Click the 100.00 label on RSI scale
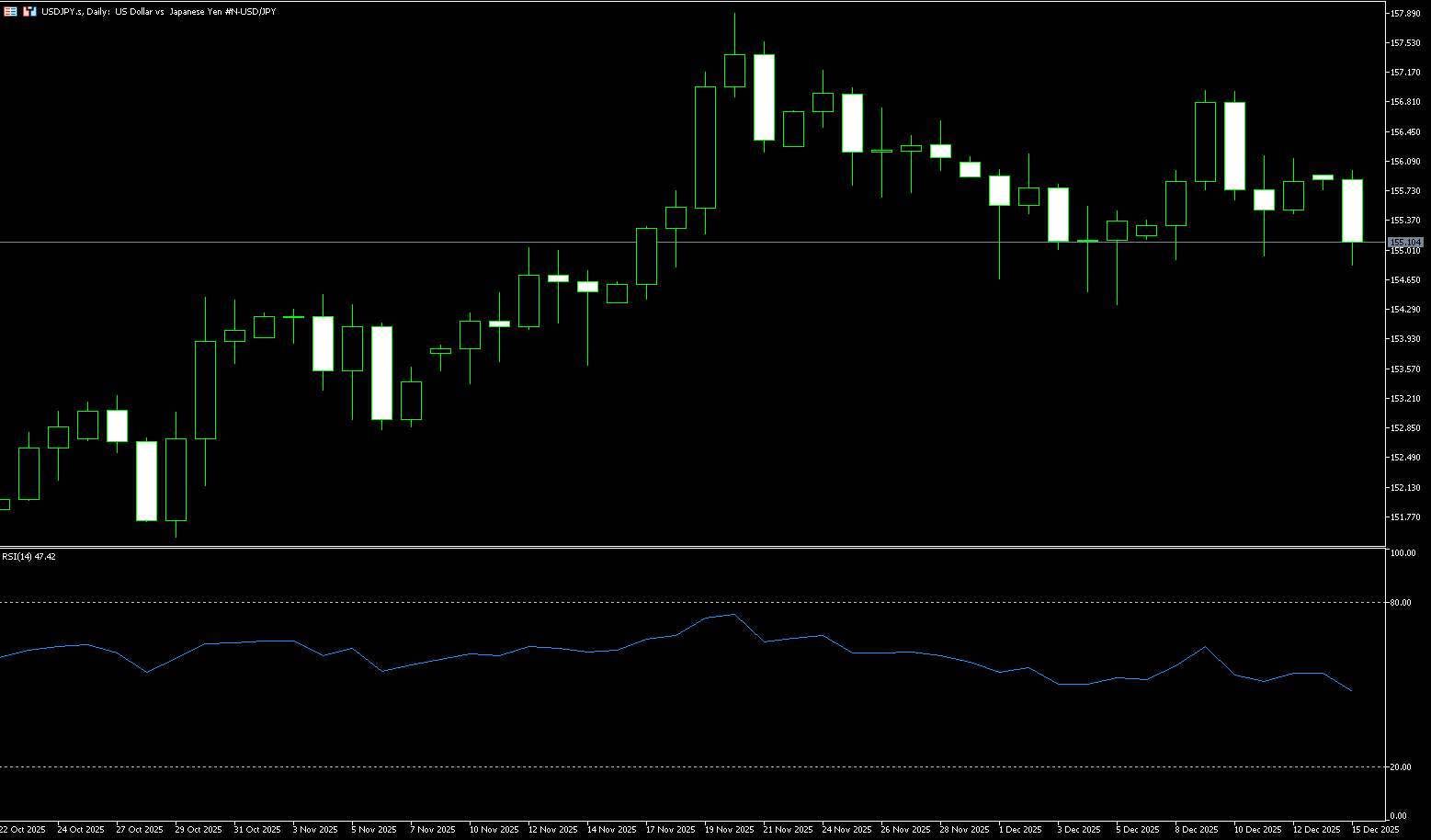Screen dimensions: 1431x840 coord(1403,553)
